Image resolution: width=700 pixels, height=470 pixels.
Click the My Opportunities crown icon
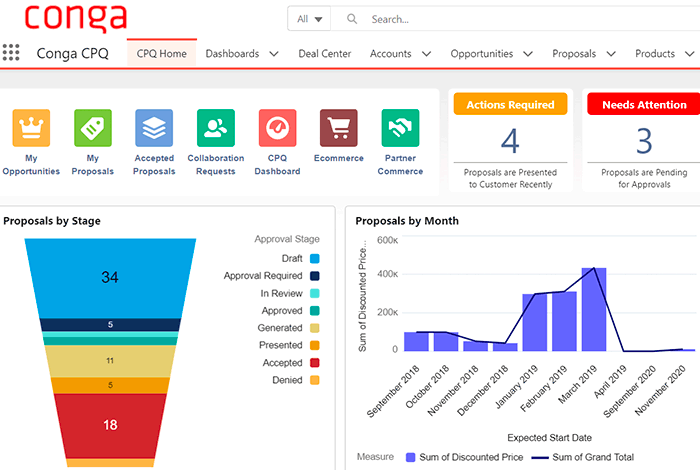click(x=31, y=128)
